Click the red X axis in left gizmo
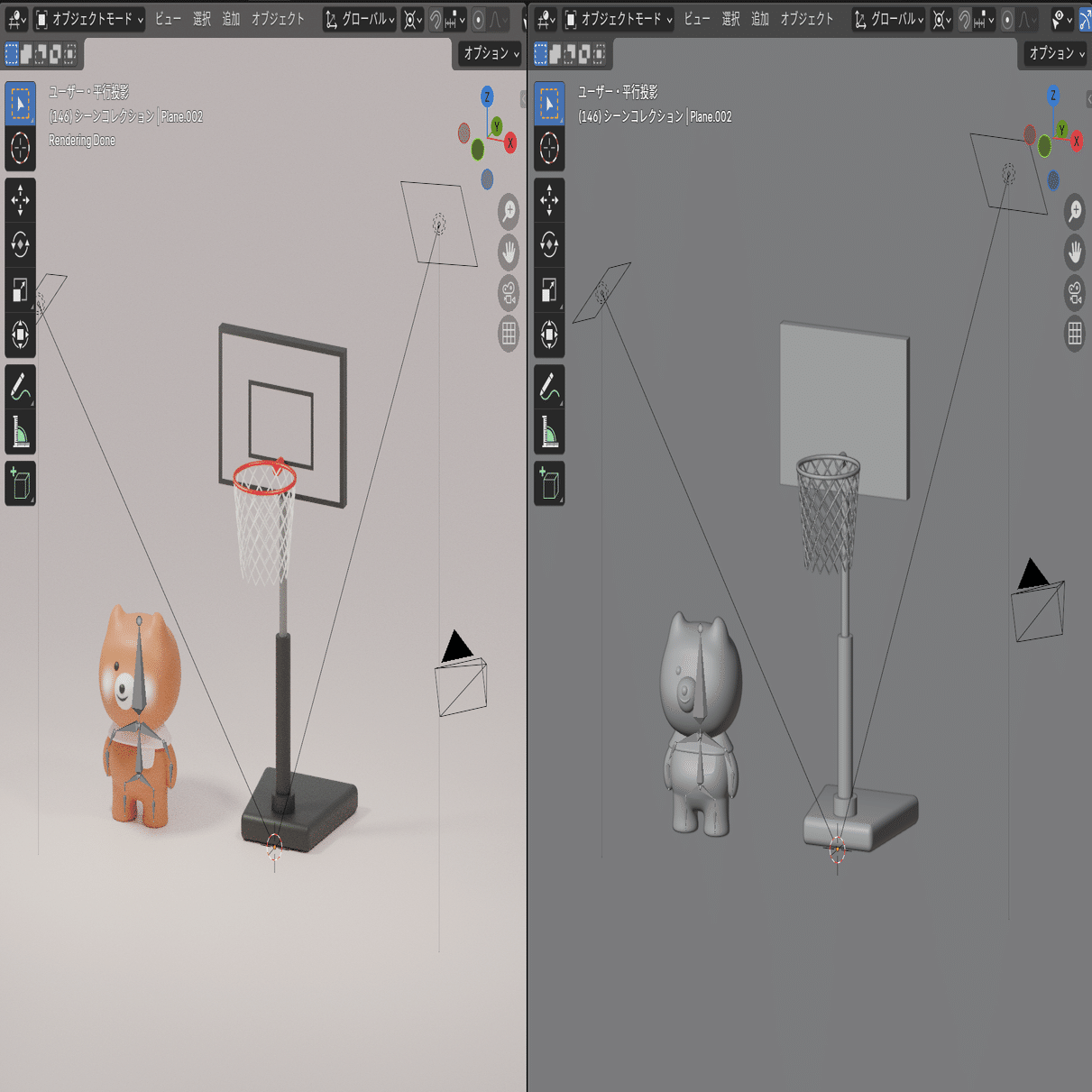 (510, 143)
